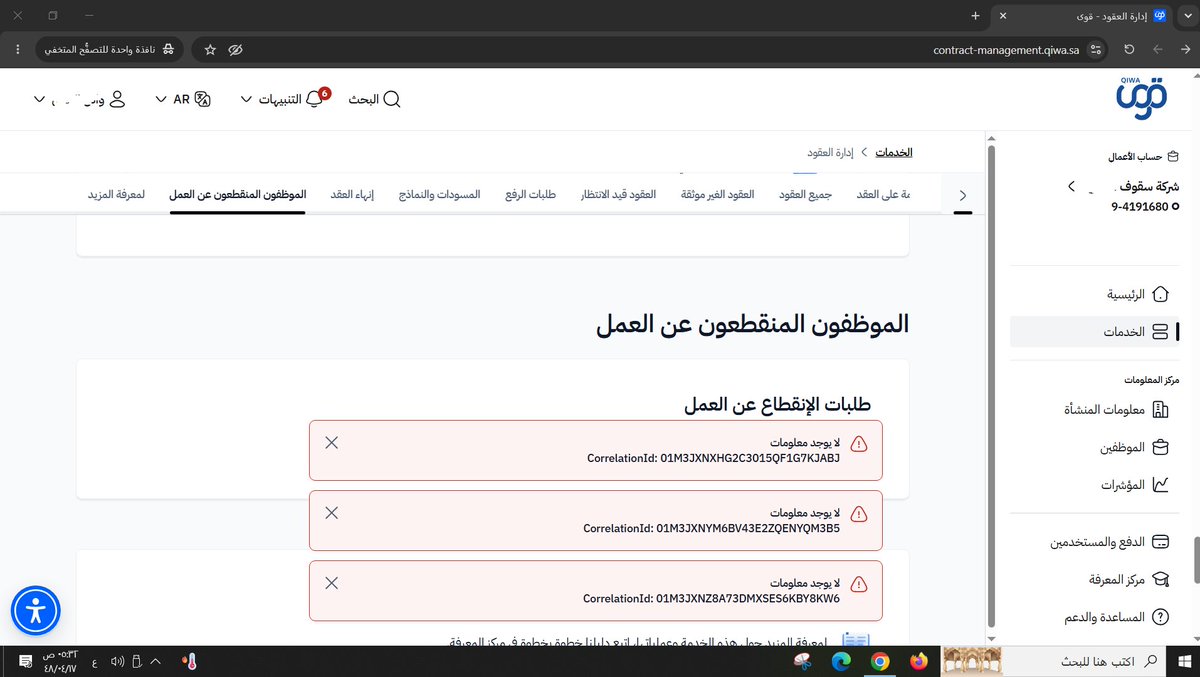
Task: Expand the company switcher شركة سقوف
Action: 1071,187
